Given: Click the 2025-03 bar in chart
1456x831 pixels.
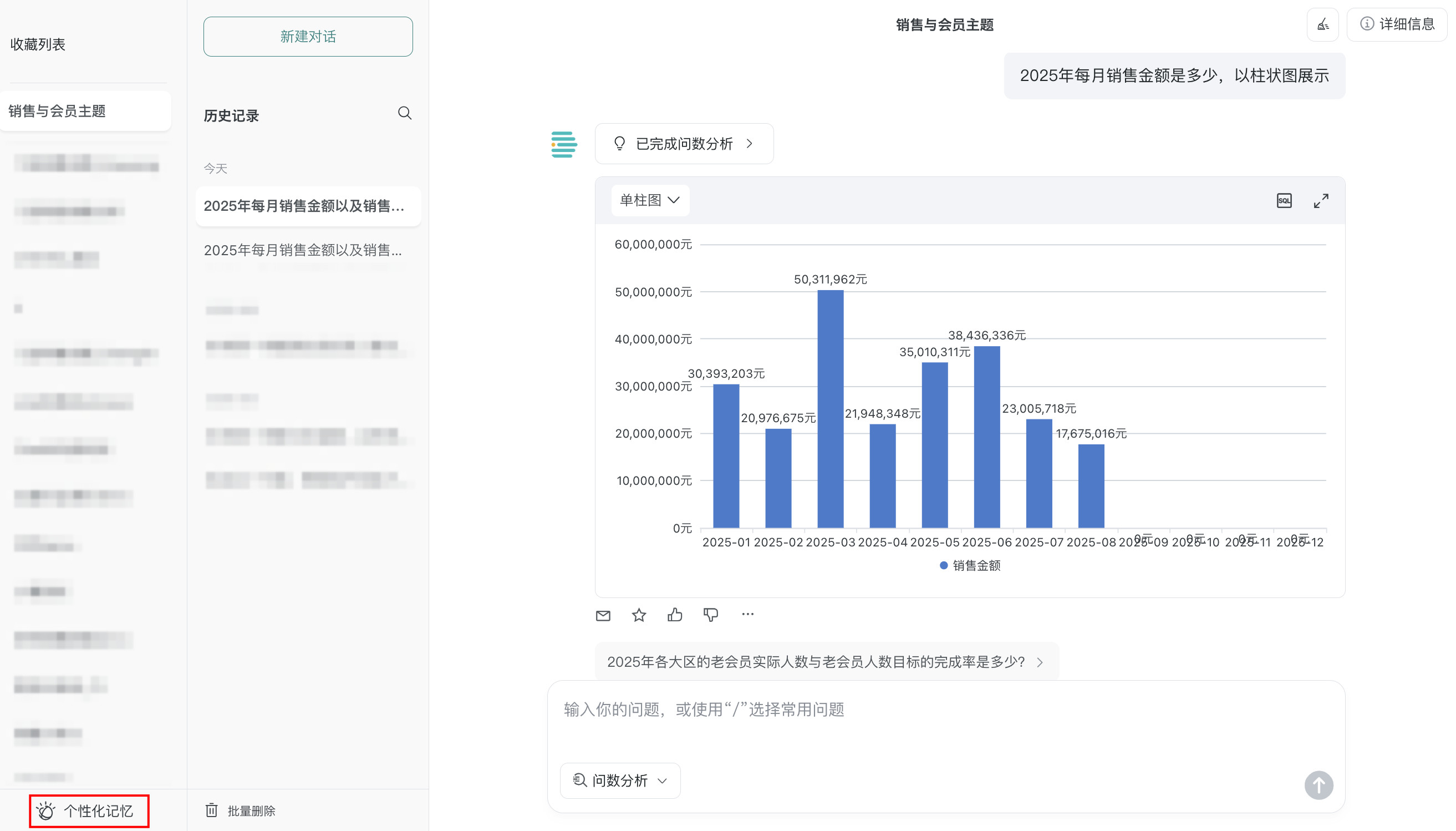Looking at the screenshot, I should click(x=831, y=409).
